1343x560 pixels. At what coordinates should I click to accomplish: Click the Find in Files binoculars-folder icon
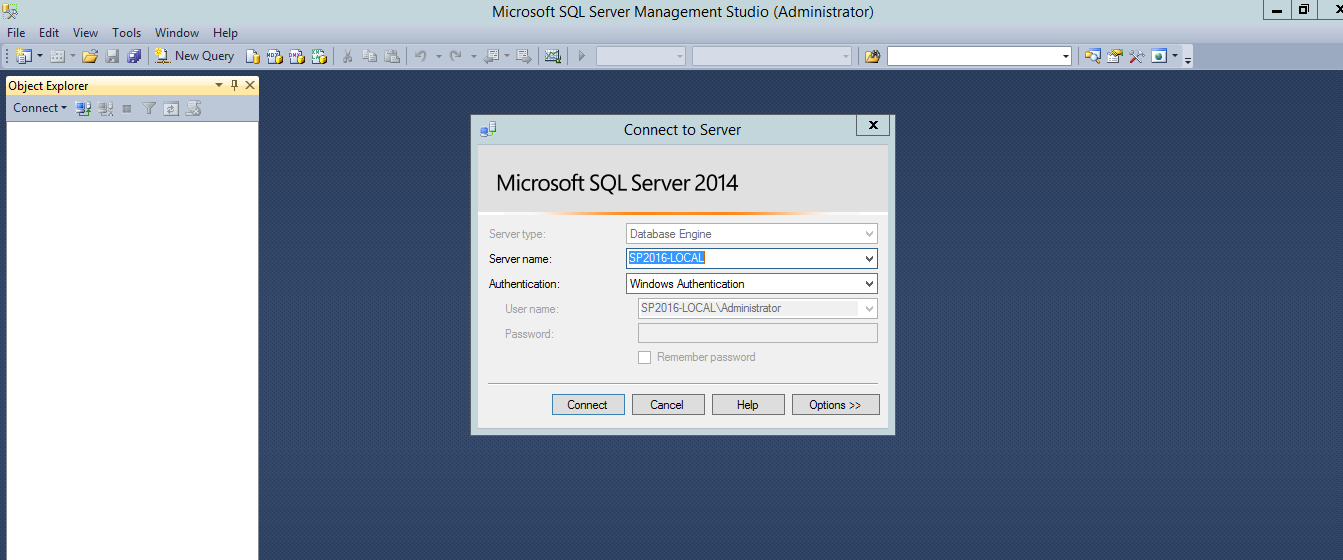tap(872, 56)
